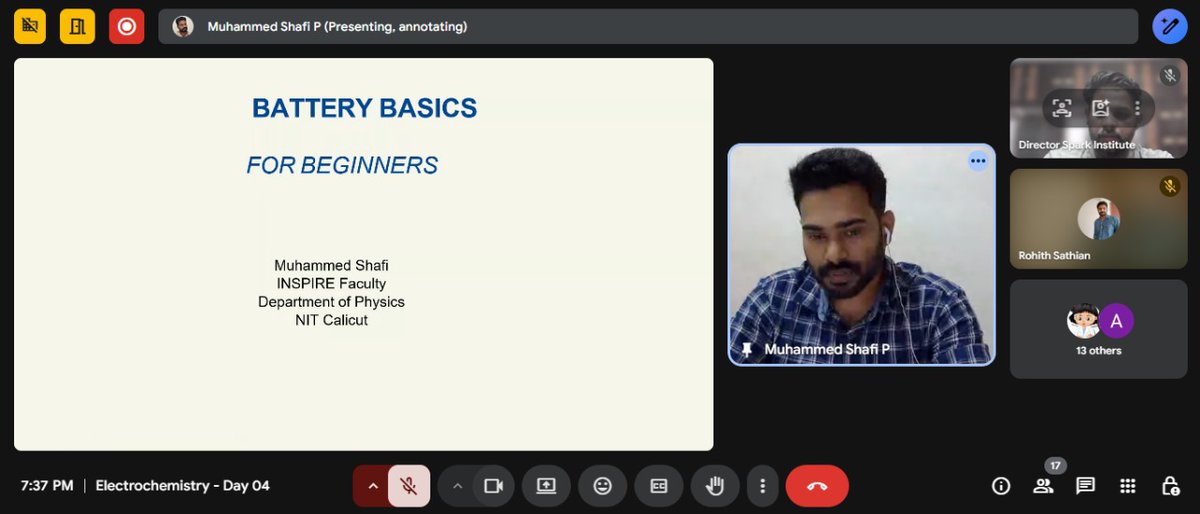This screenshot has height=514, width=1200.
Task: Expand audio settings chevron
Action: click(373, 486)
